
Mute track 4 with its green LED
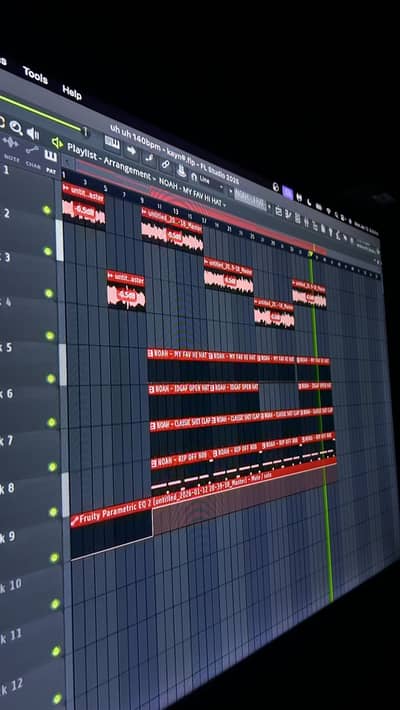tap(49, 336)
